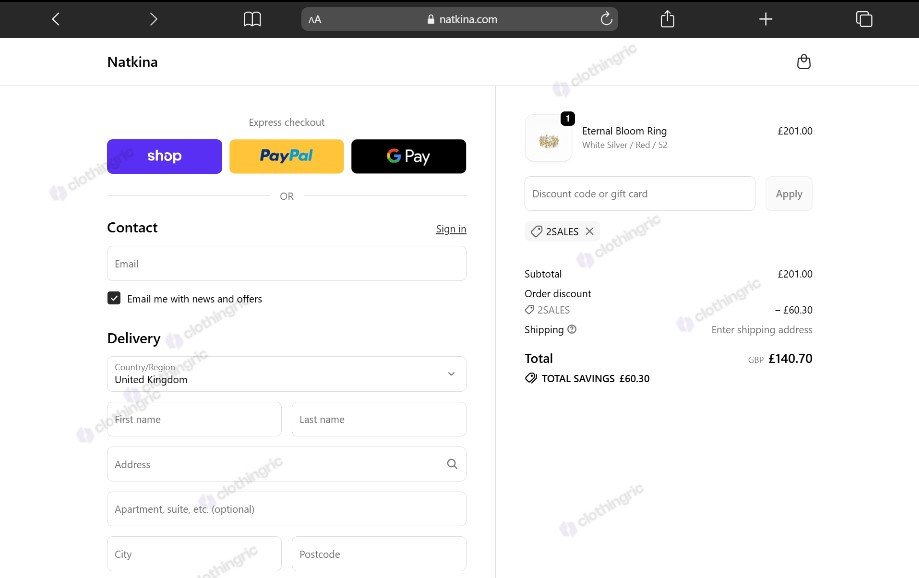
Task: Click the − £60.30 discount amount
Action: [x=794, y=310]
